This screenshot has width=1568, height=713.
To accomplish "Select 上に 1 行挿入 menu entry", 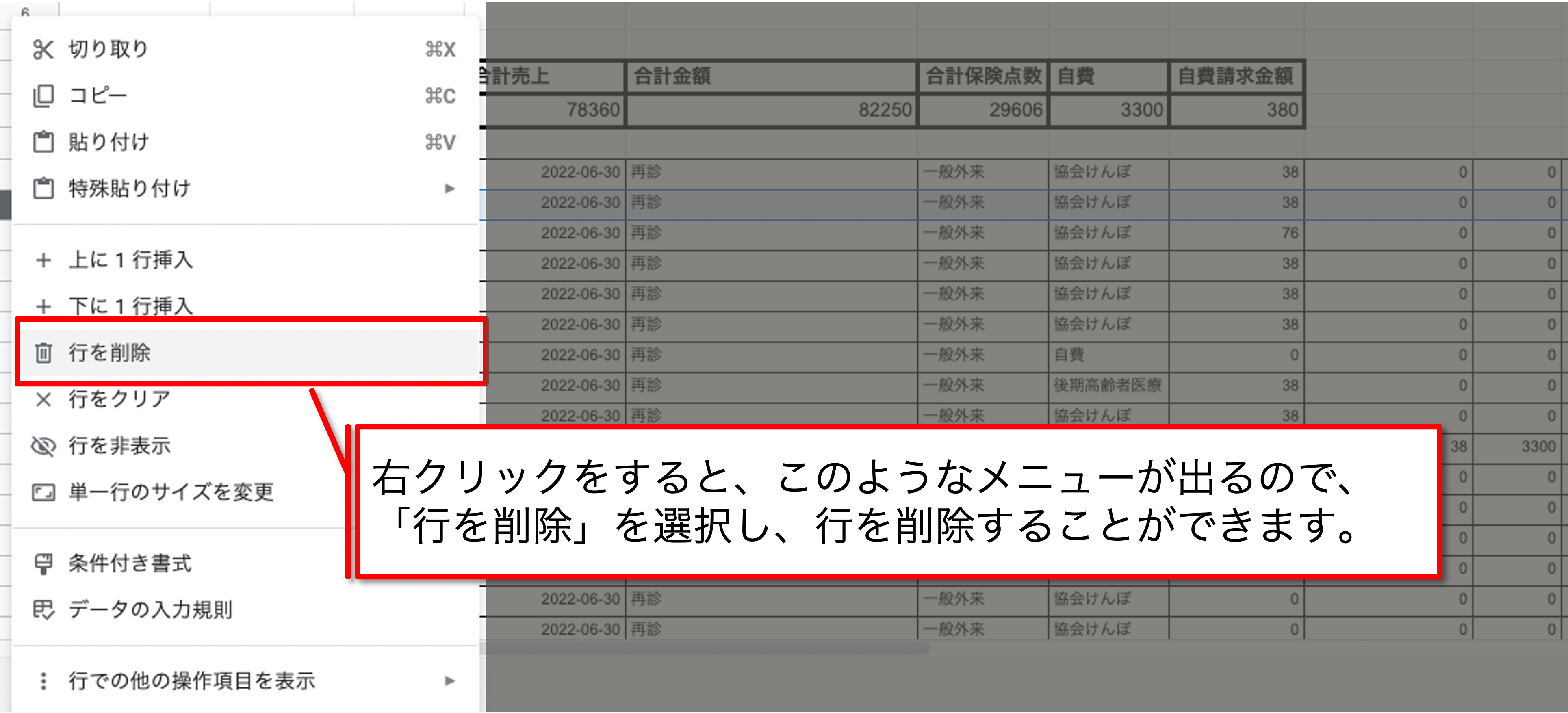I will pyautogui.click(x=245, y=260).
